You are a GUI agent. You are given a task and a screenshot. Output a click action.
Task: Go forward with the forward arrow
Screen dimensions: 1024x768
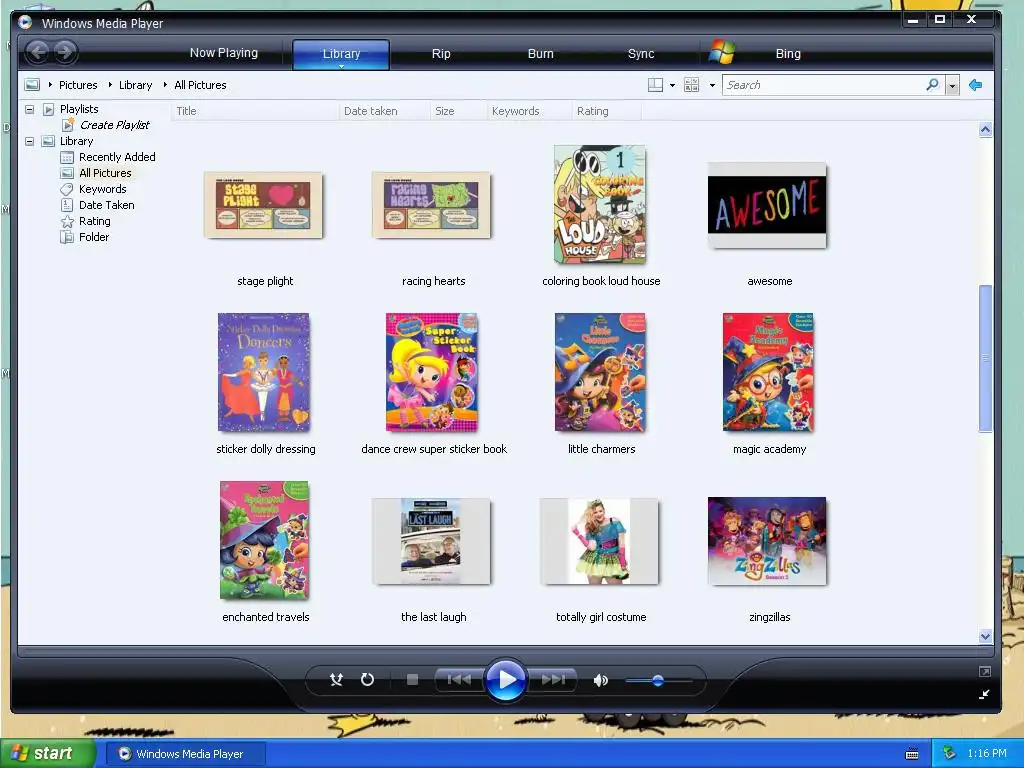coord(65,52)
